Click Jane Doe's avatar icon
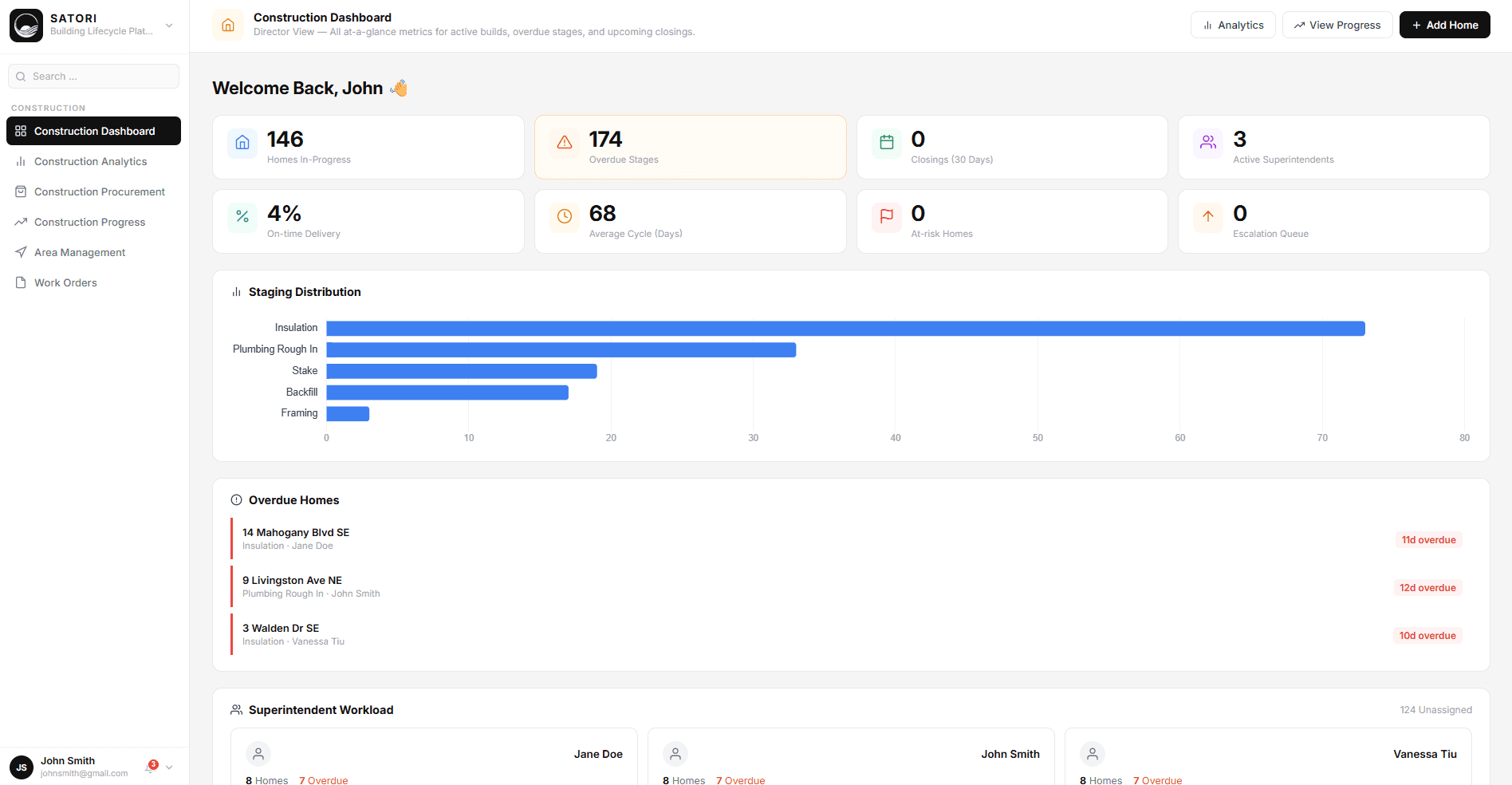The height and width of the screenshot is (785, 1512). point(258,754)
